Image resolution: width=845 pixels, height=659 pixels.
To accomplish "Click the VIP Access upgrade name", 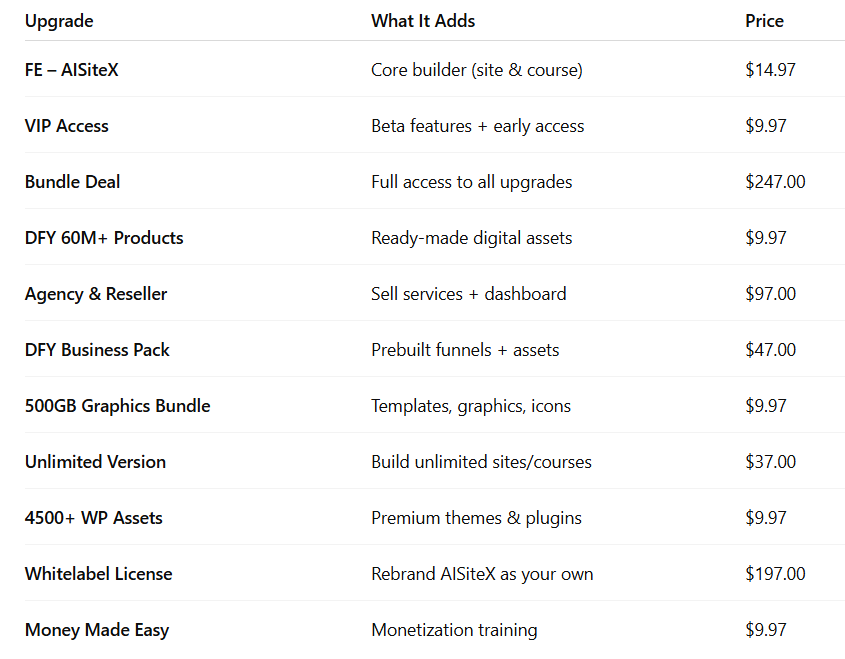I will pyautogui.click(x=66, y=126).
